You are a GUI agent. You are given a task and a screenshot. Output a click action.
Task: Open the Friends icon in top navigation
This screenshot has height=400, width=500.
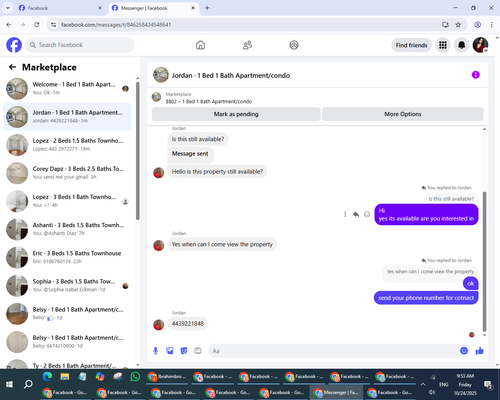247,45
